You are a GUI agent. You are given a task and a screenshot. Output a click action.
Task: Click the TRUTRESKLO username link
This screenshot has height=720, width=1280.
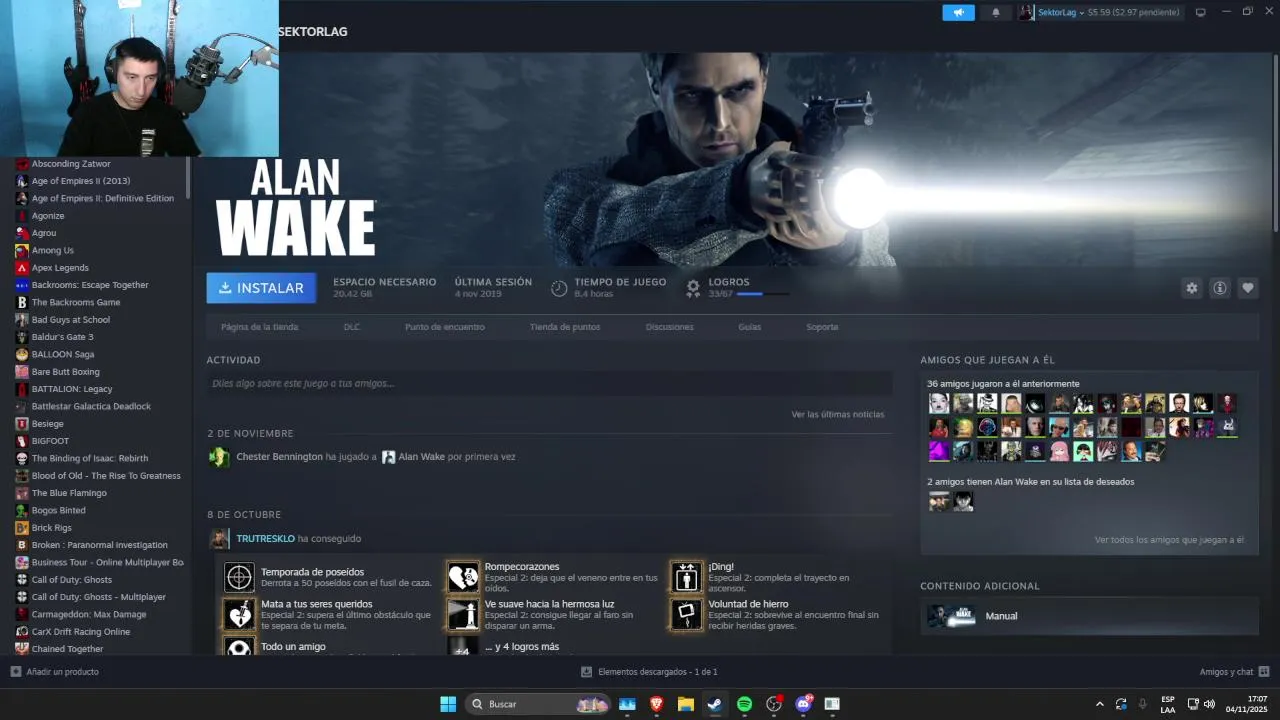[x=265, y=539]
